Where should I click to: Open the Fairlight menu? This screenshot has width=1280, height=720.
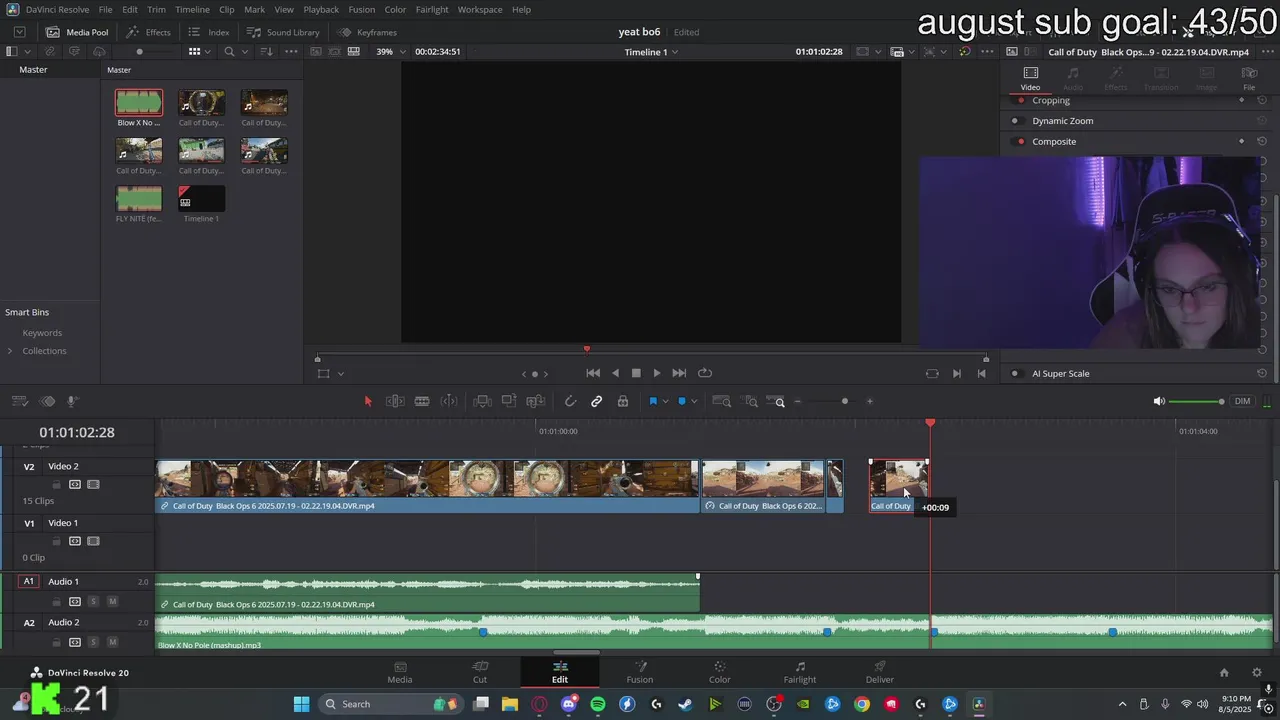pyautogui.click(x=432, y=9)
